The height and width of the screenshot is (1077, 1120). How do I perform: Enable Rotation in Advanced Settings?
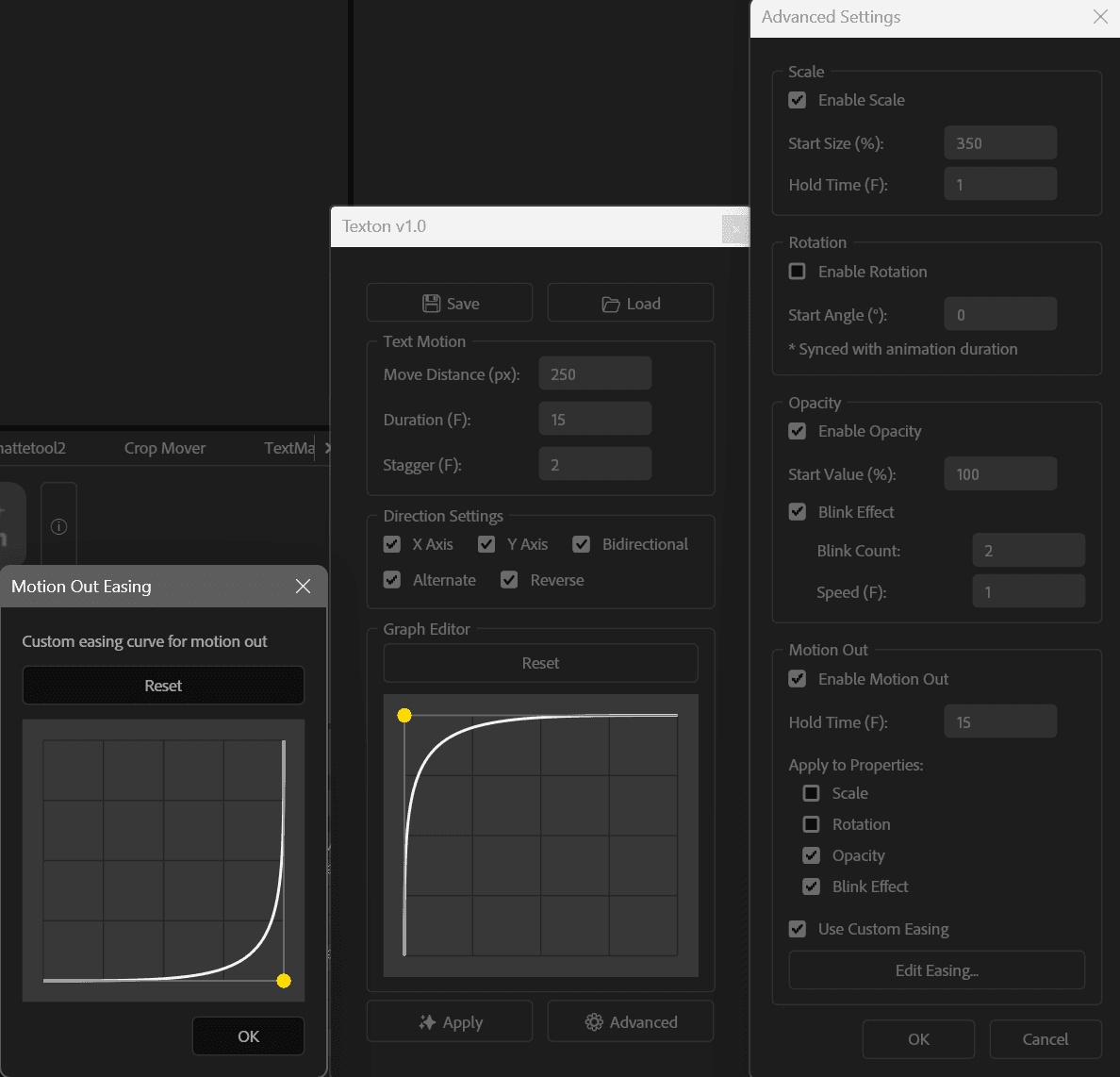pyautogui.click(x=797, y=271)
